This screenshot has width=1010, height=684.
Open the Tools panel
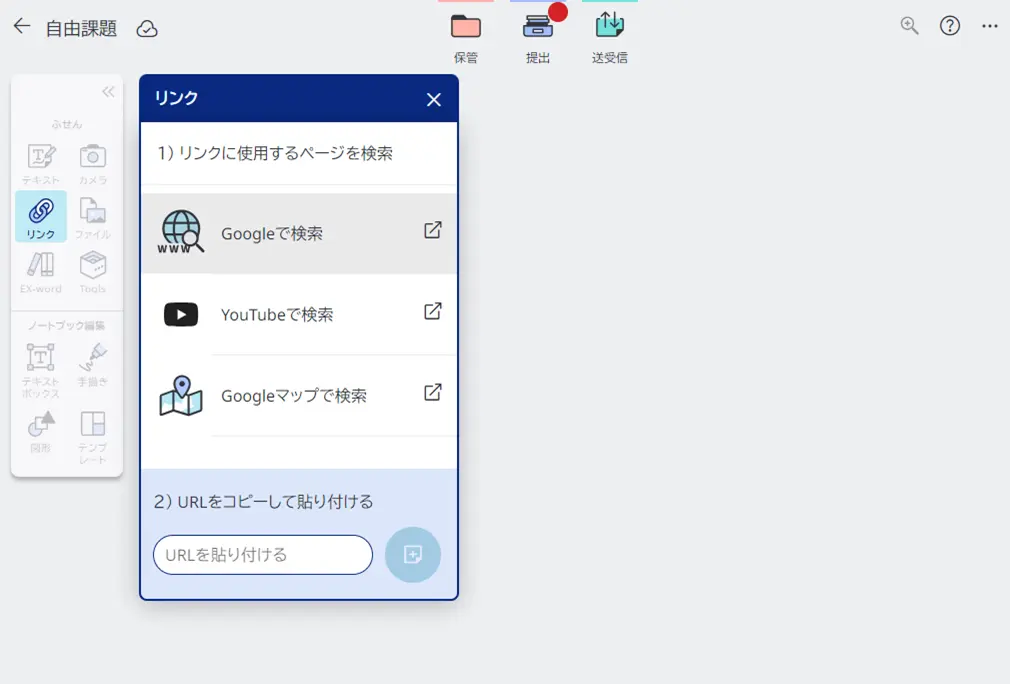93,272
